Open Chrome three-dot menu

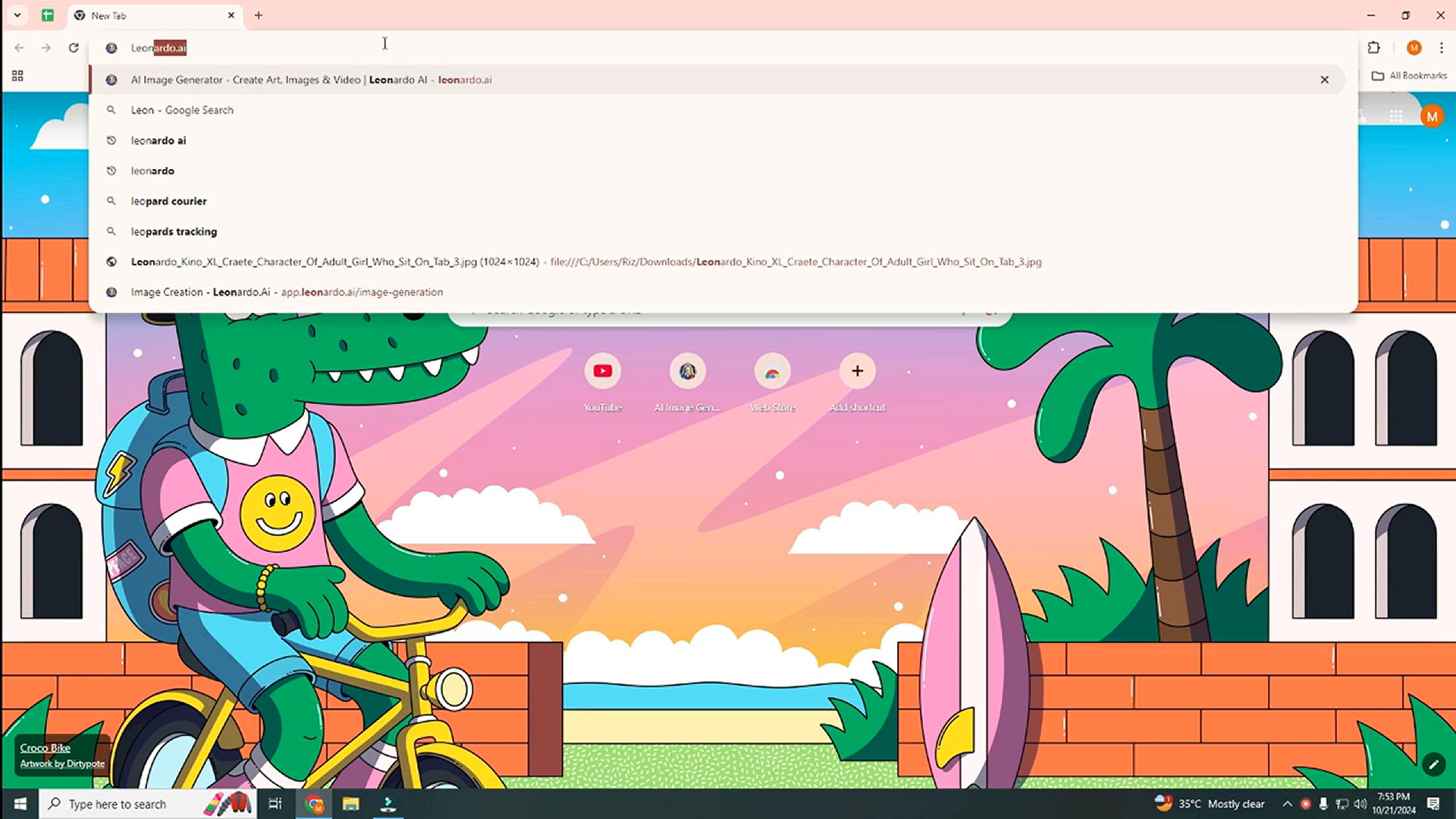click(1441, 48)
